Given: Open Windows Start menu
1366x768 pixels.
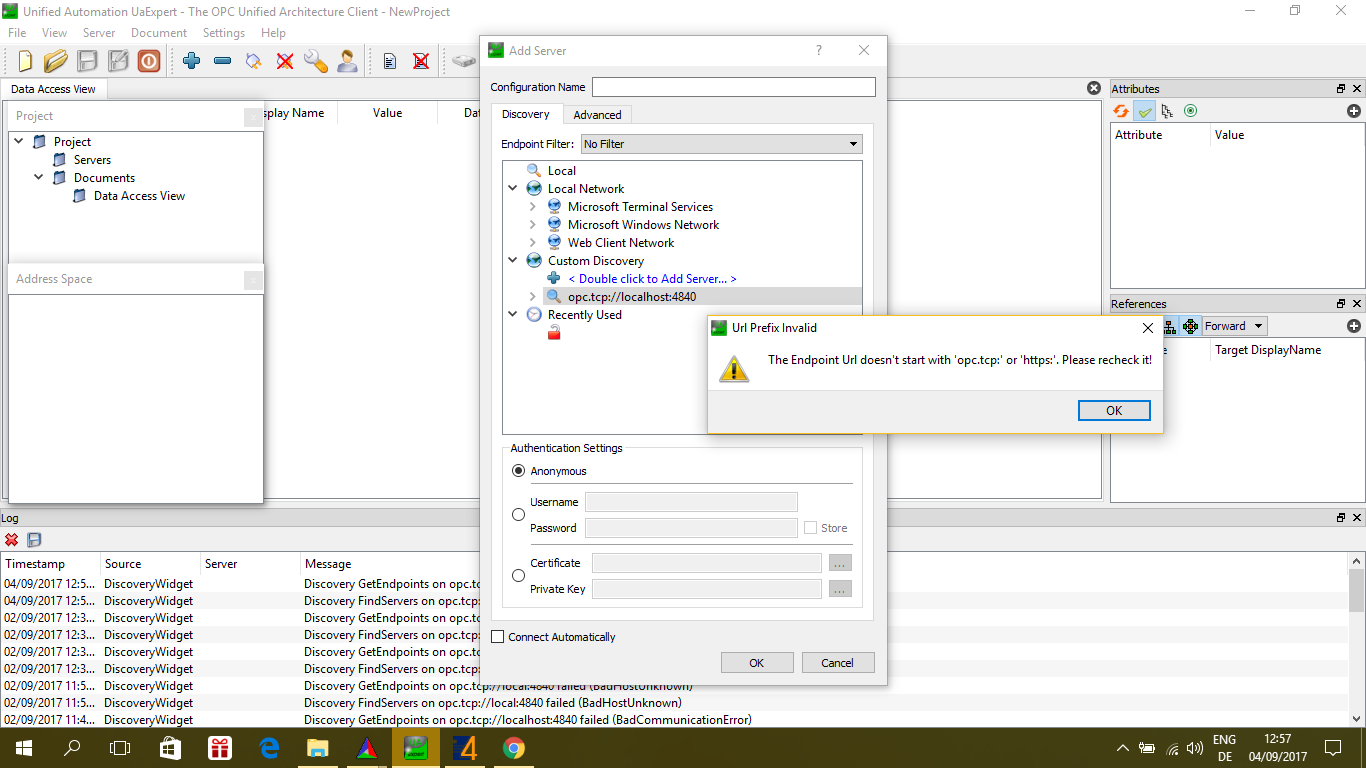Looking at the screenshot, I should tap(23, 747).
